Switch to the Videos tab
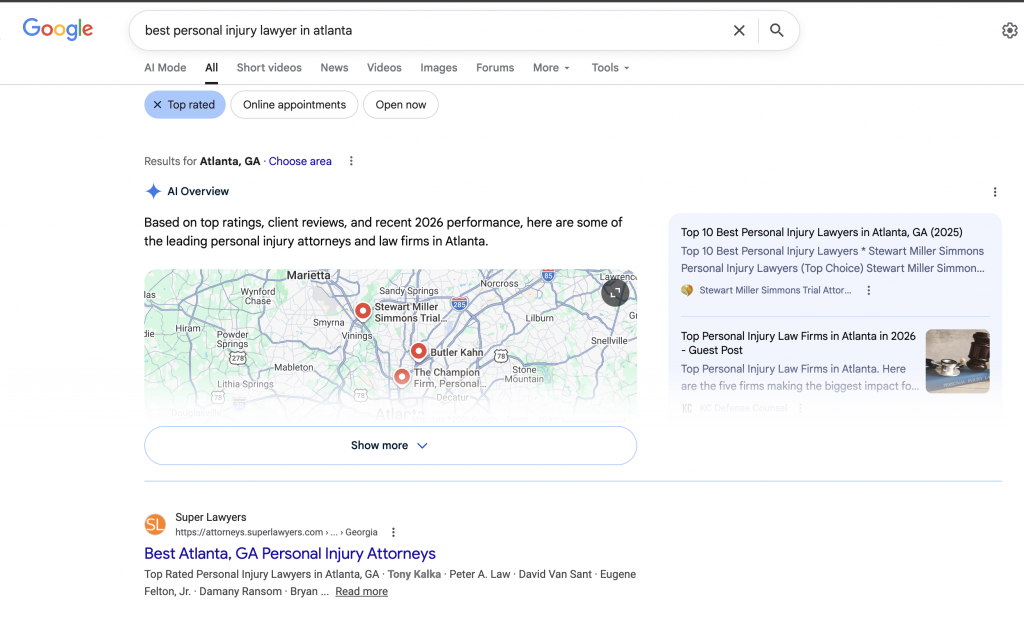 [384, 68]
